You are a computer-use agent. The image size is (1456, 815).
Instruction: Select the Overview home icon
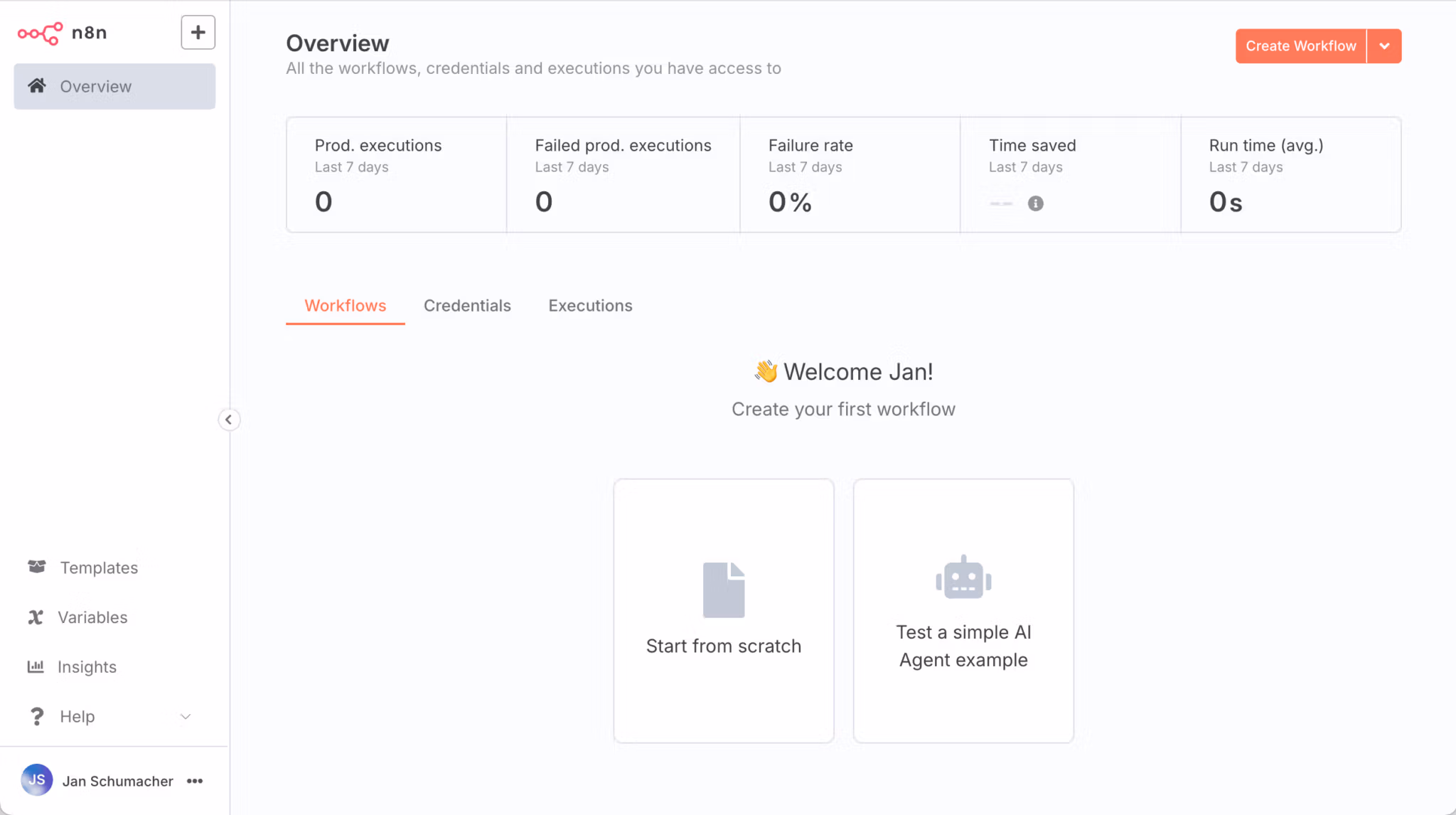pyautogui.click(x=37, y=86)
